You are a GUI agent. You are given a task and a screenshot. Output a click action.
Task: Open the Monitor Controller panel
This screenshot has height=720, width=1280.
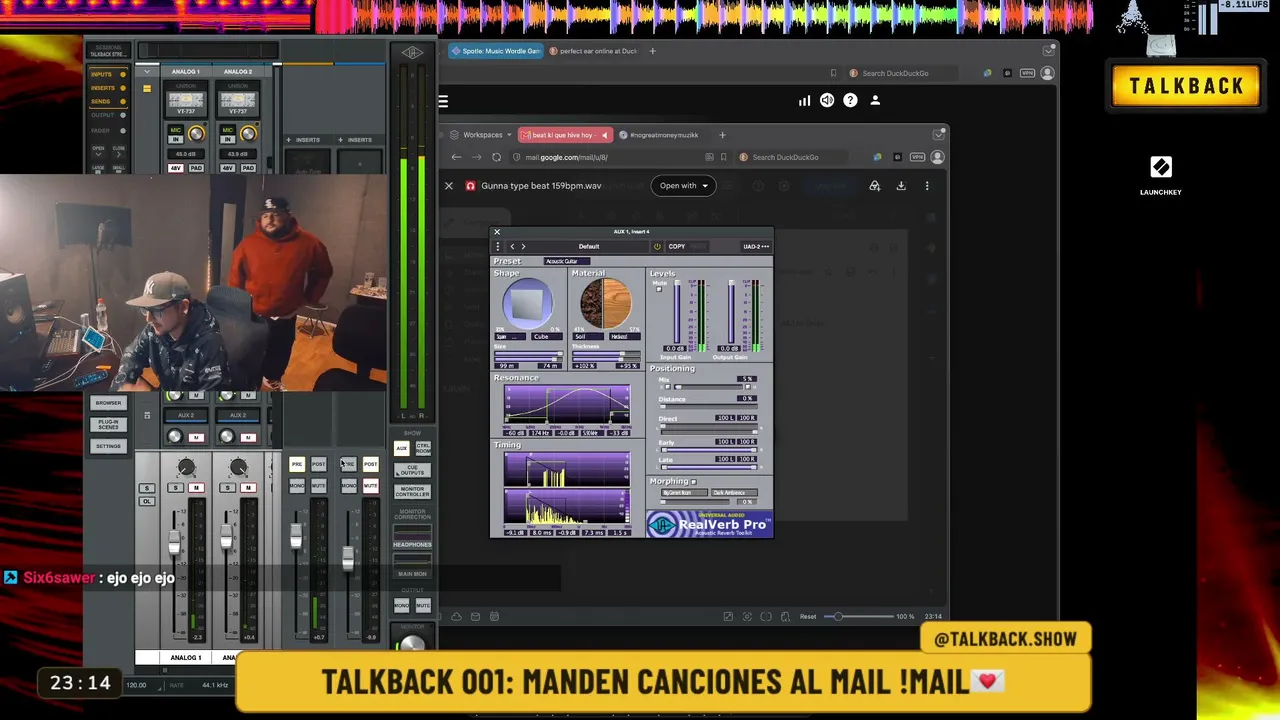412,490
